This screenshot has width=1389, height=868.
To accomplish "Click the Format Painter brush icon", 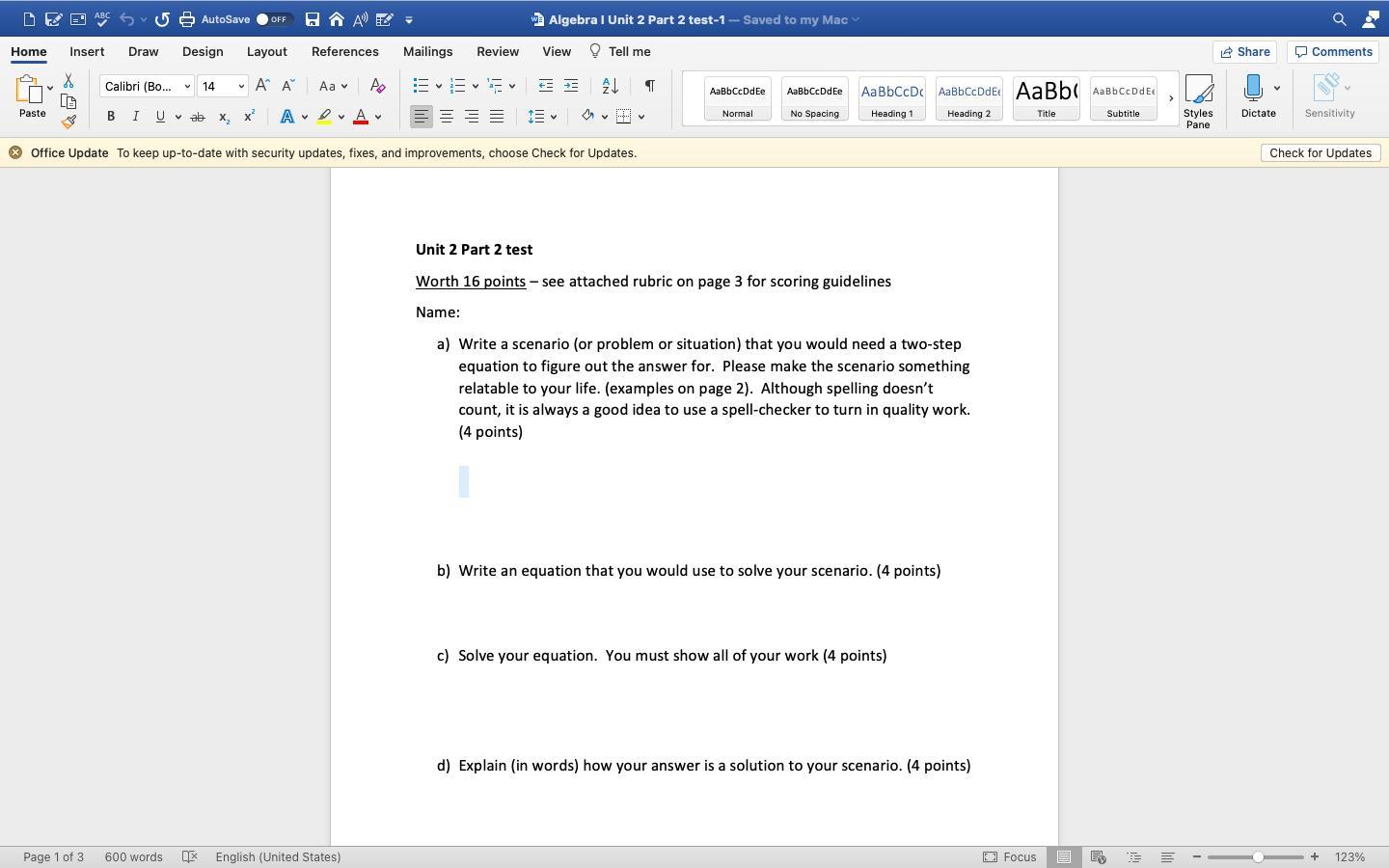I will (68, 122).
